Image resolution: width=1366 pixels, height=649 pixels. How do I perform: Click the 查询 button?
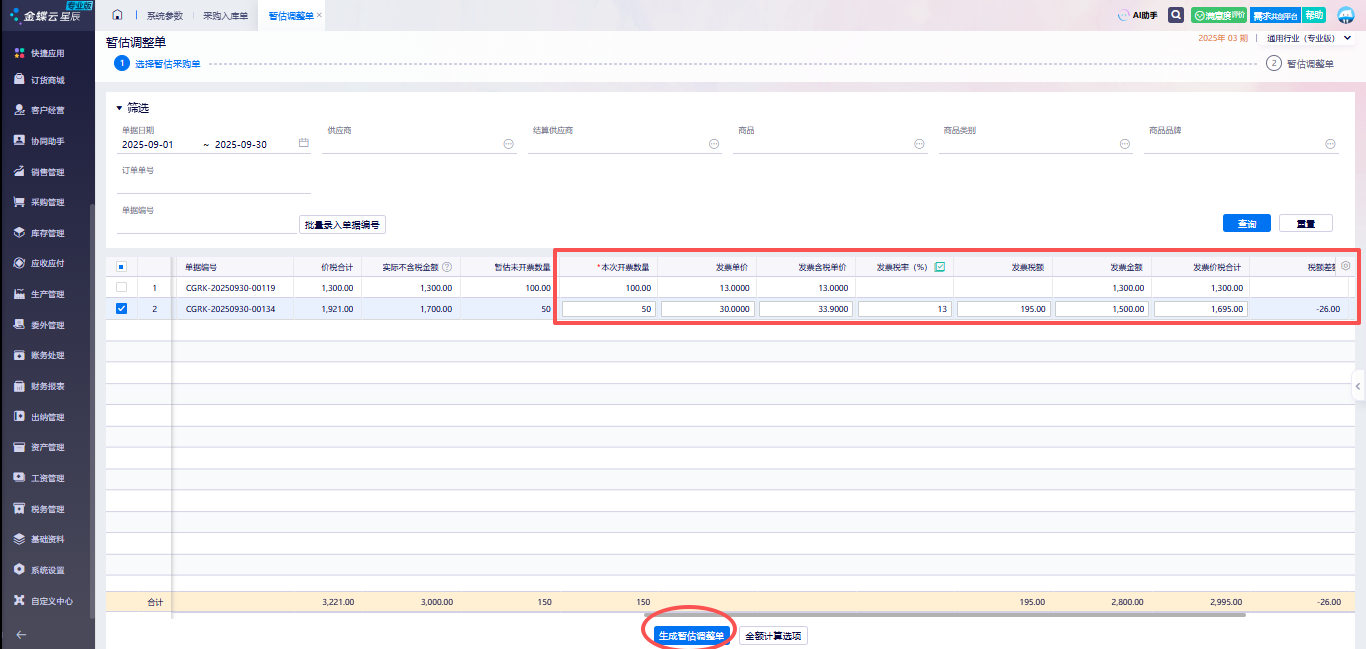click(x=1246, y=223)
